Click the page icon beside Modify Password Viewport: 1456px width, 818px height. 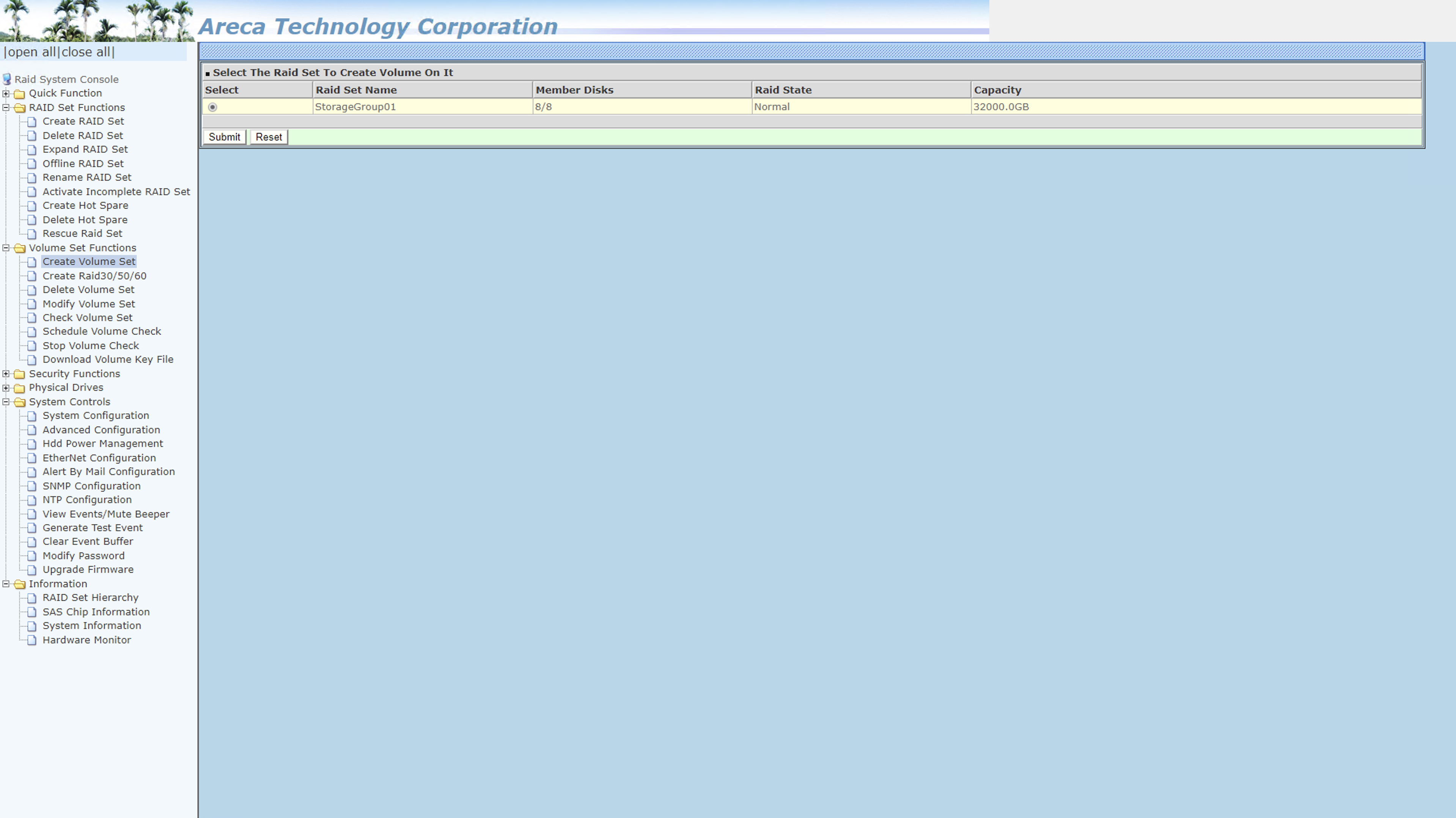tap(32, 556)
